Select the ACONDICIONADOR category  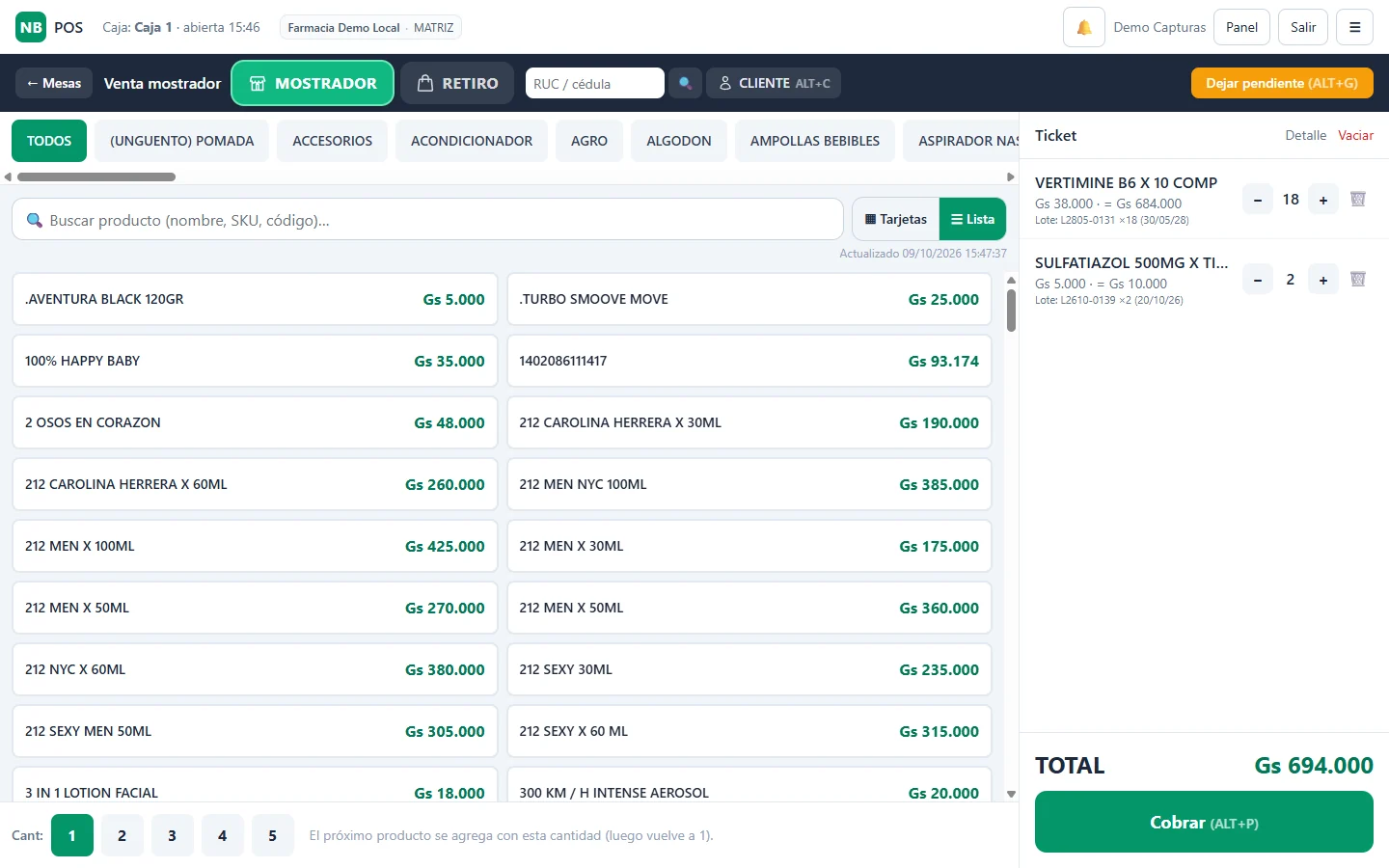click(472, 141)
